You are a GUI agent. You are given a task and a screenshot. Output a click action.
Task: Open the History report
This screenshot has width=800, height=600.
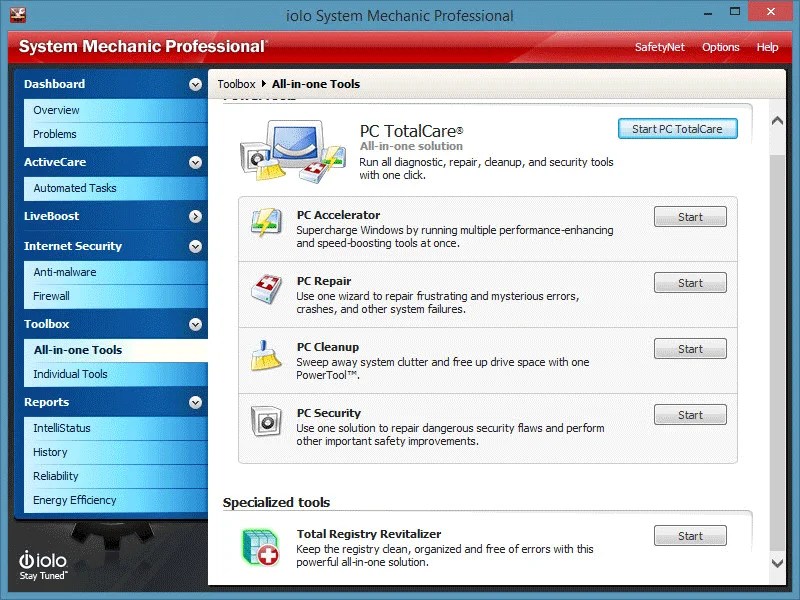tap(116, 452)
